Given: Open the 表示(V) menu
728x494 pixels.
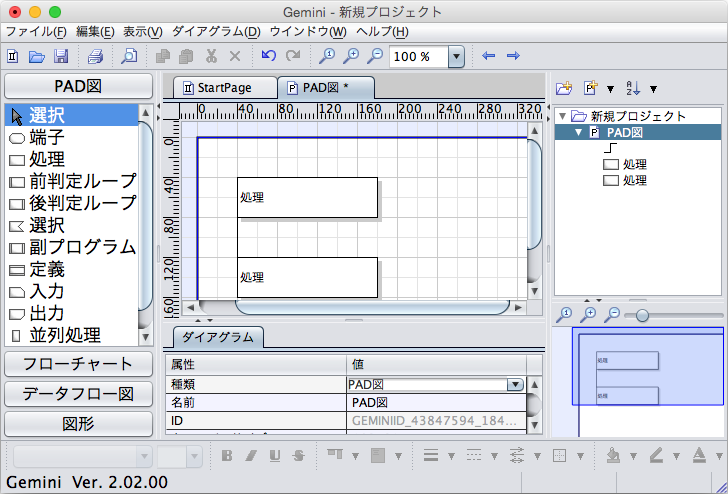Looking at the screenshot, I should pos(143,32).
